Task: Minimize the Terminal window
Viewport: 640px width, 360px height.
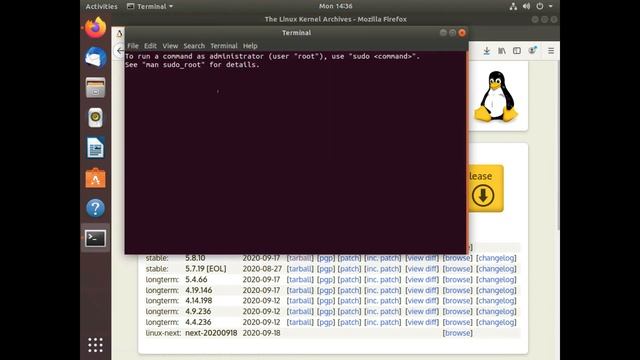Action: point(443,33)
